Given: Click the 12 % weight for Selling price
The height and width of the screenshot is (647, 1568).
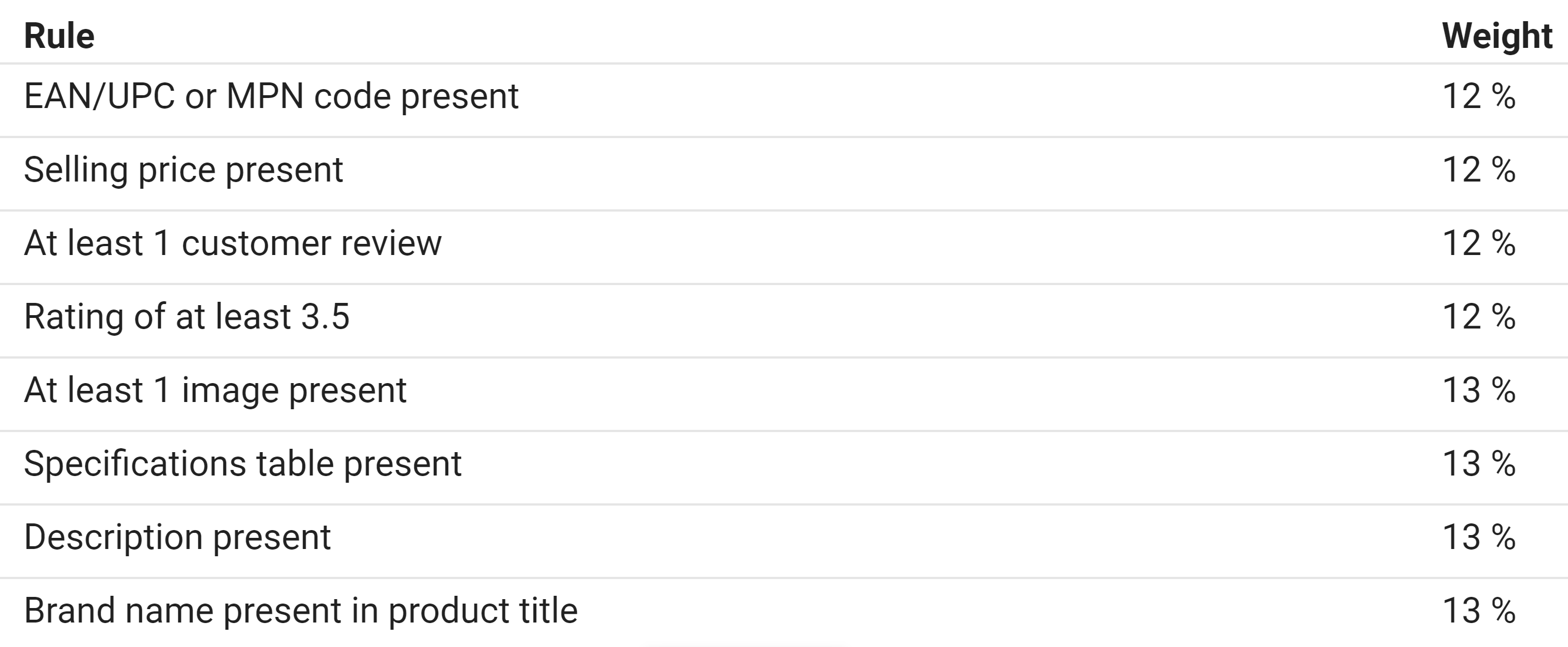Looking at the screenshot, I should pyautogui.click(x=1478, y=169).
